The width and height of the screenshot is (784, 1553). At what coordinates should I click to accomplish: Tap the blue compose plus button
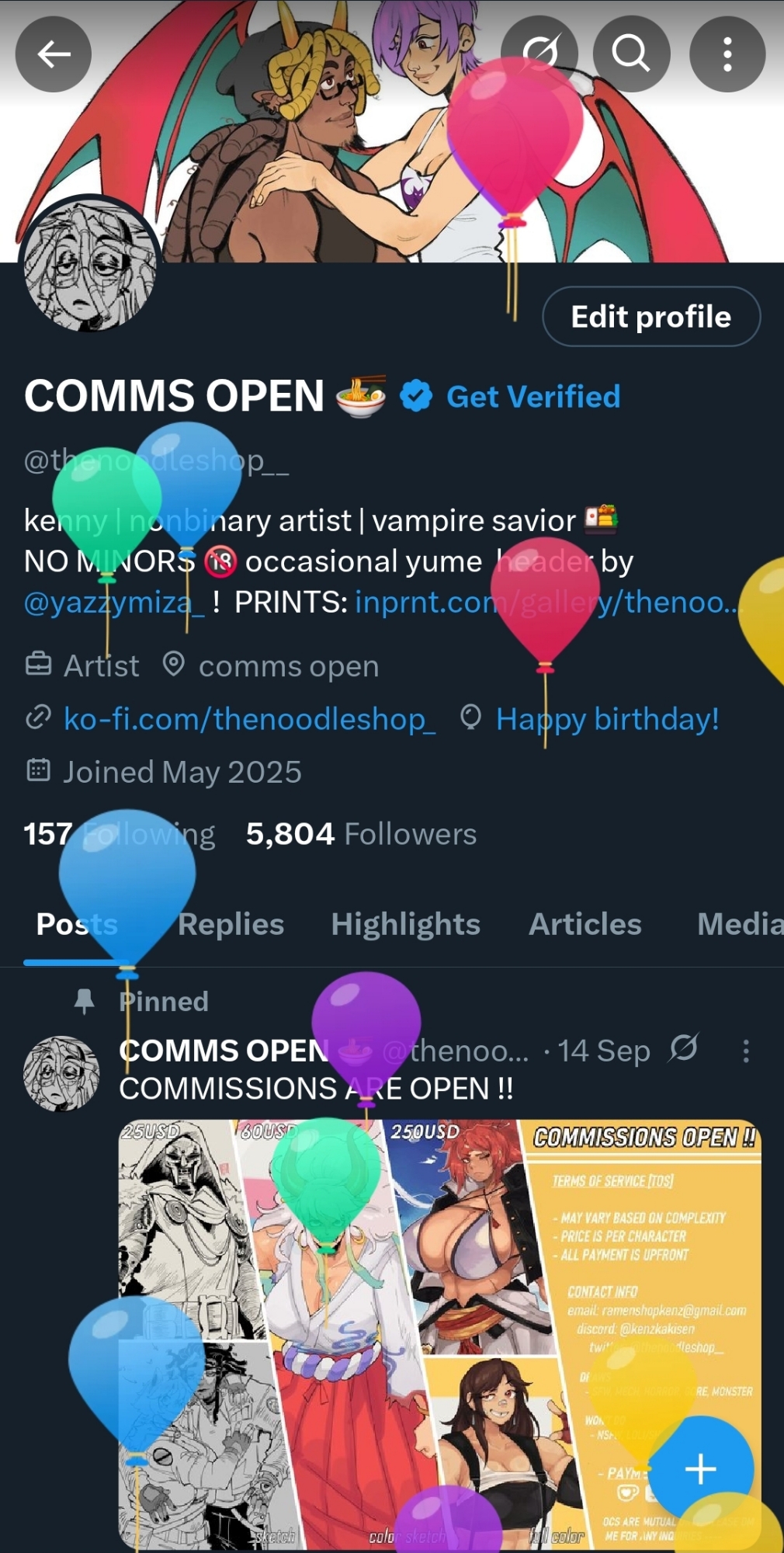point(700,1469)
